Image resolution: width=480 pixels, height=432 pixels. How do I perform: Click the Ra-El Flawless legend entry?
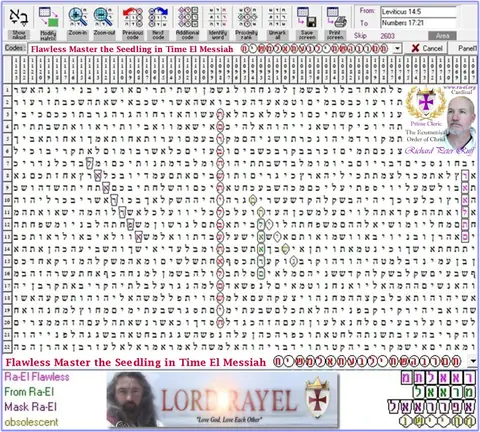37,377
